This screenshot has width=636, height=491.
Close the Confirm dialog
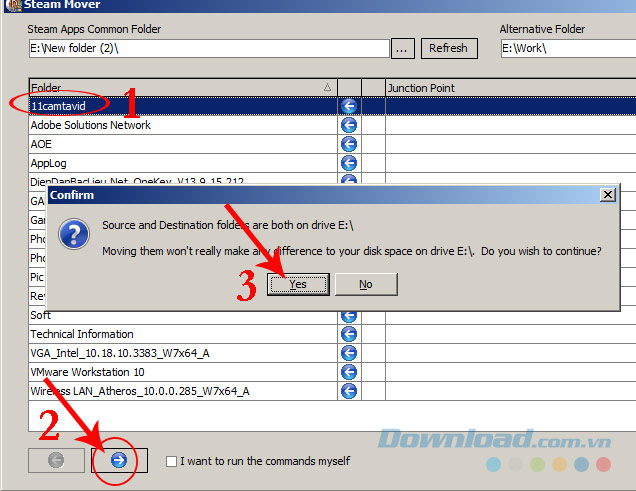(x=608, y=195)
